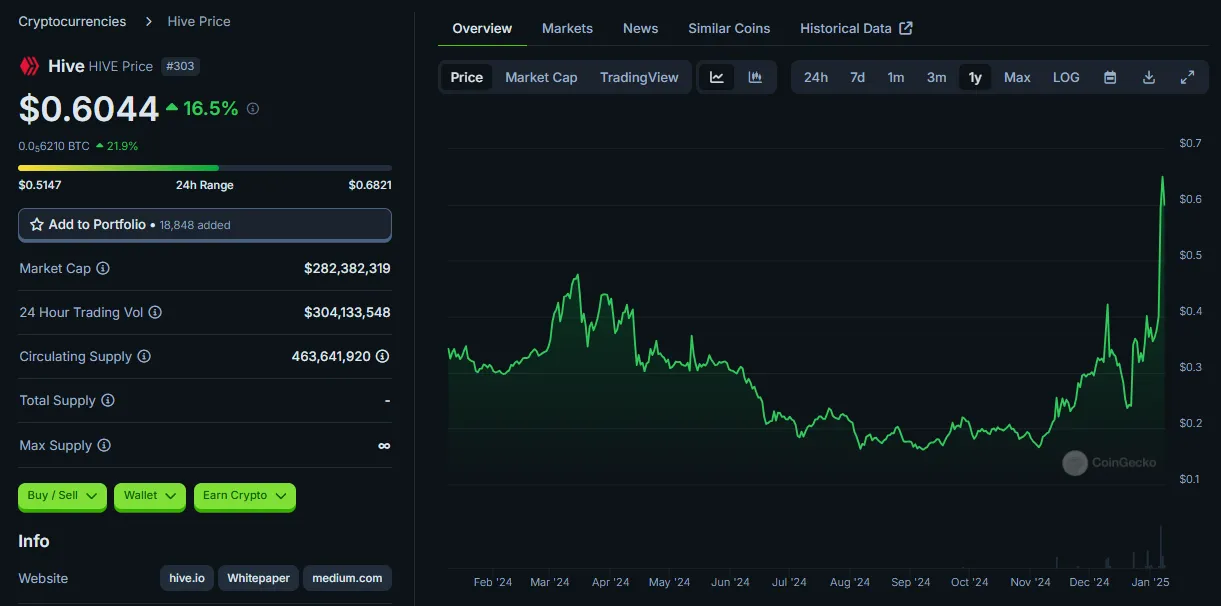Switch to the line chart view icon

coord(717,77)
